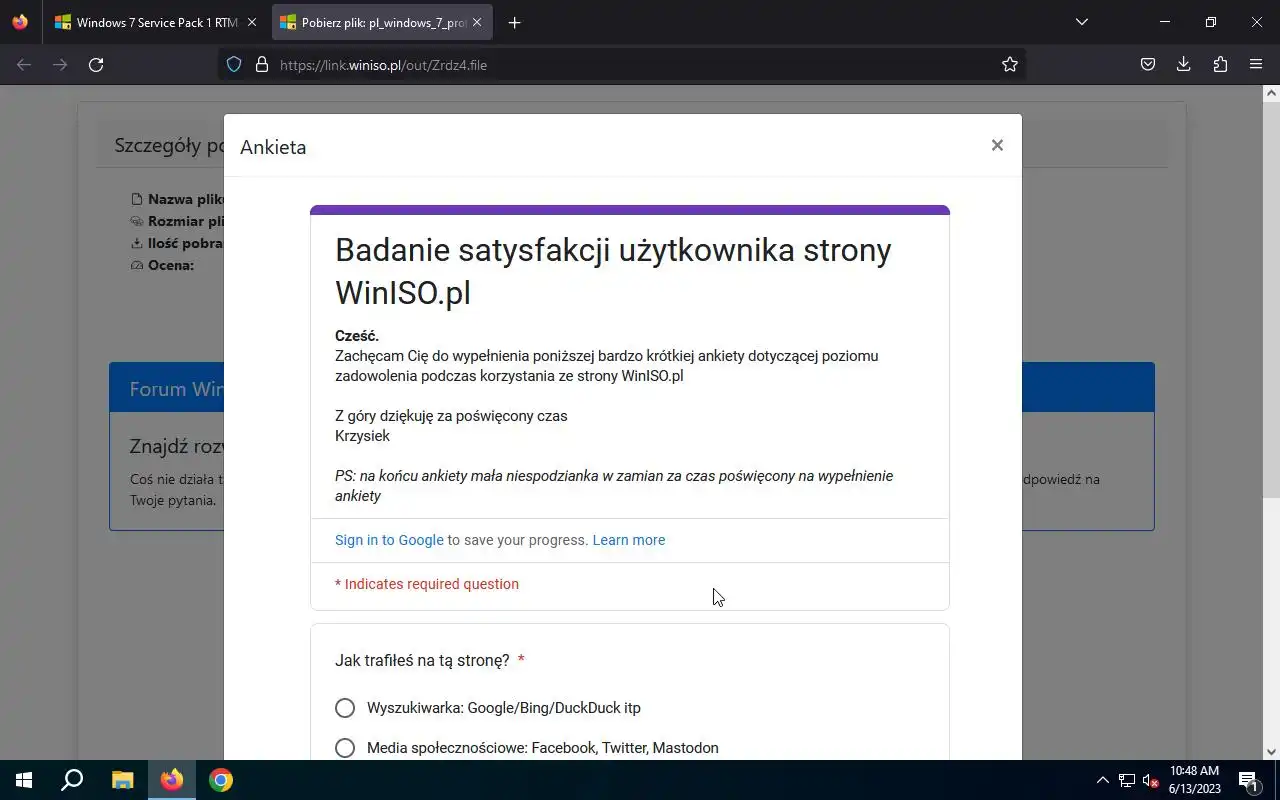
Task: Open Windows Start menu
Action: (x=24, y=780)
